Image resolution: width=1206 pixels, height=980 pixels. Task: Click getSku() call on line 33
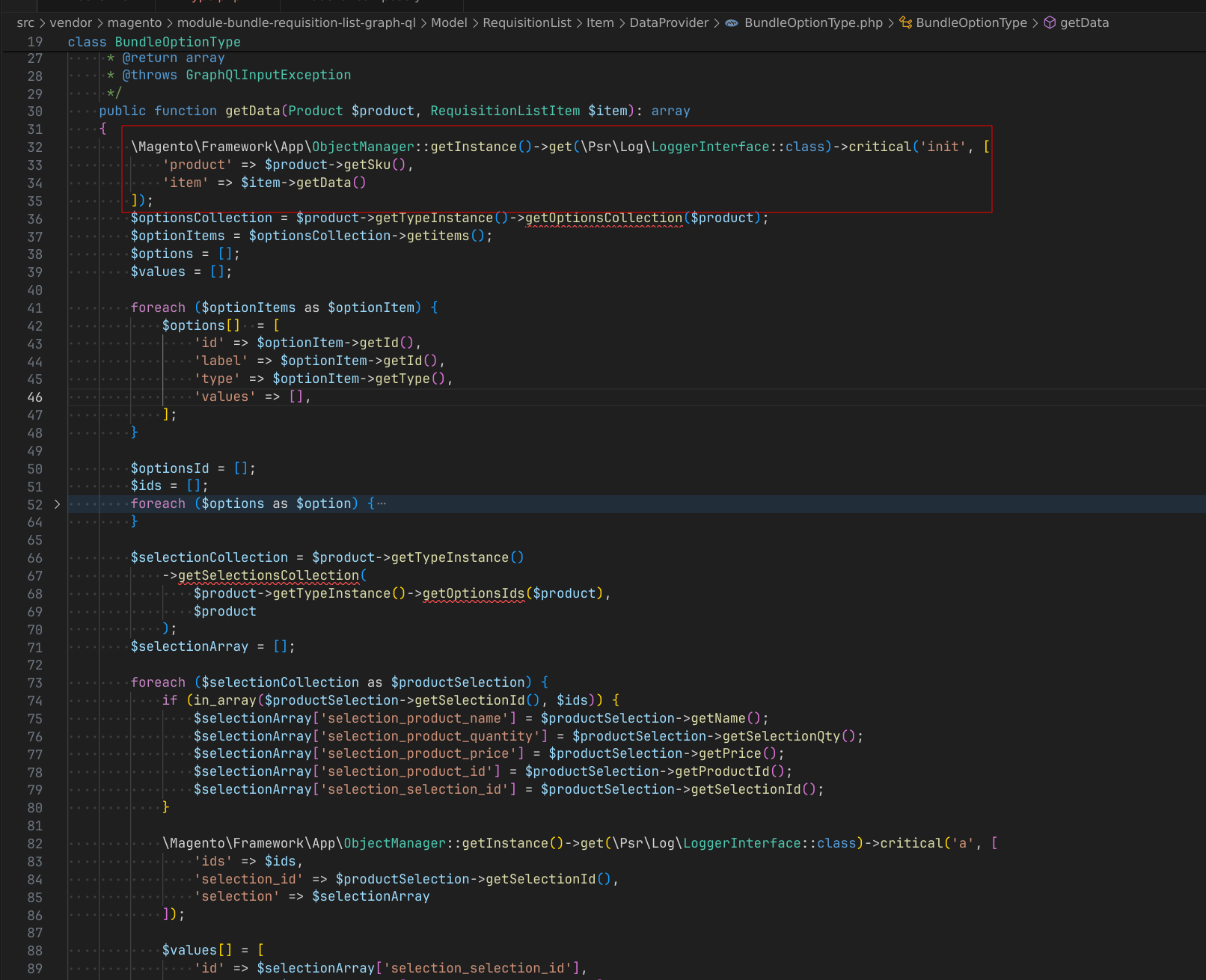pyautogui.click(x=375, y=165)
